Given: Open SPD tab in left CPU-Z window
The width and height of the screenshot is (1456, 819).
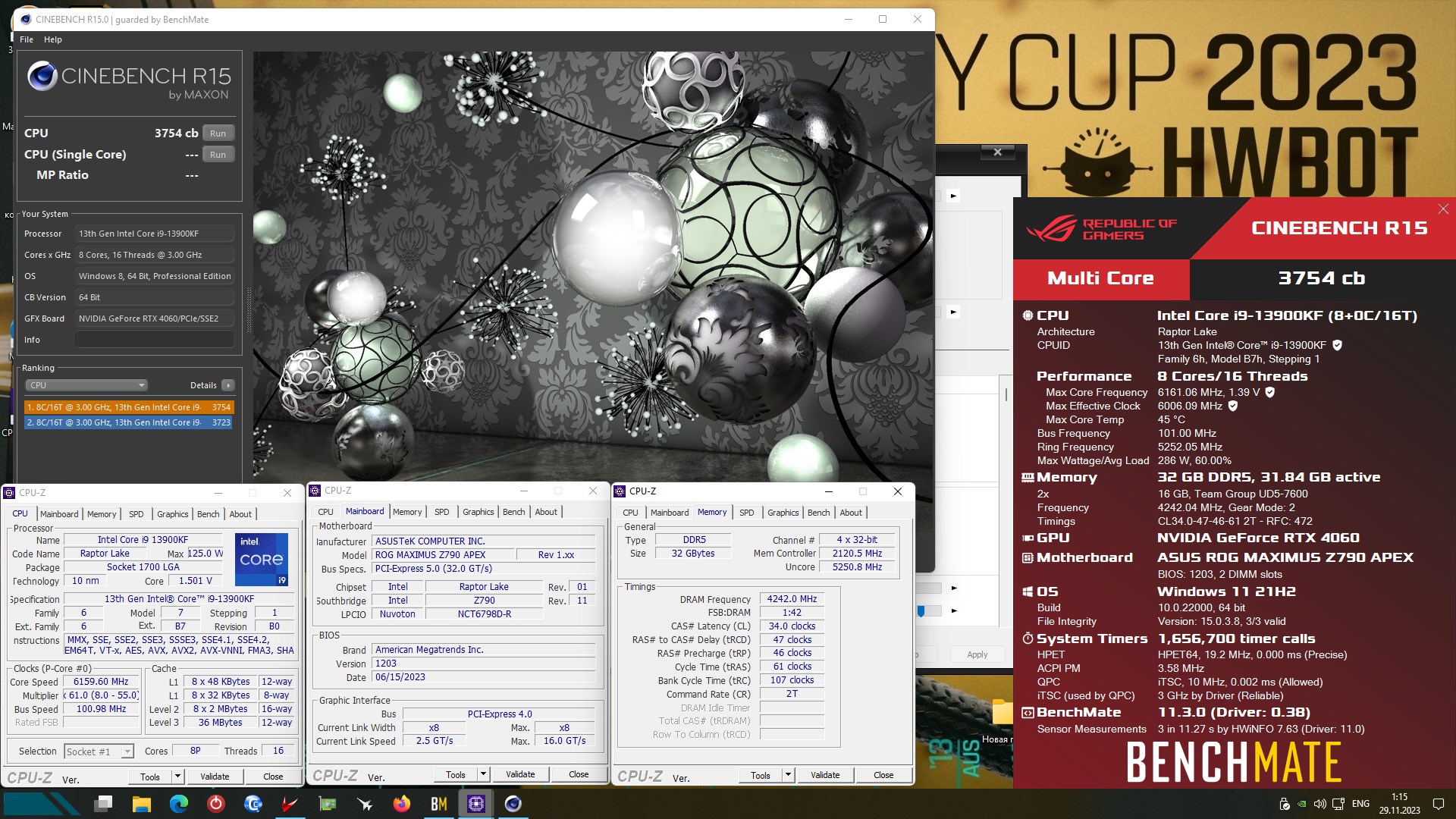Looking at the screenshot, I should coord(136,514).
